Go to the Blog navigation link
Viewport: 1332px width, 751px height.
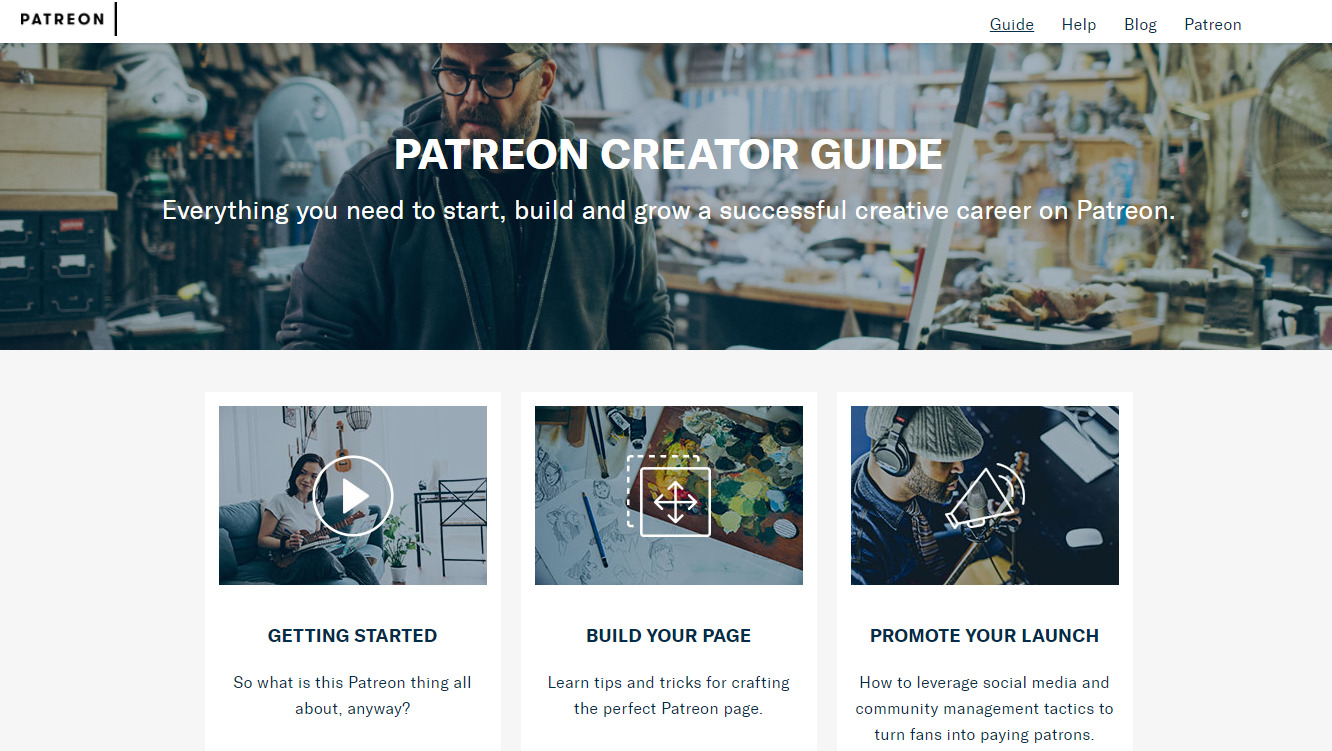coord(1140,24)
